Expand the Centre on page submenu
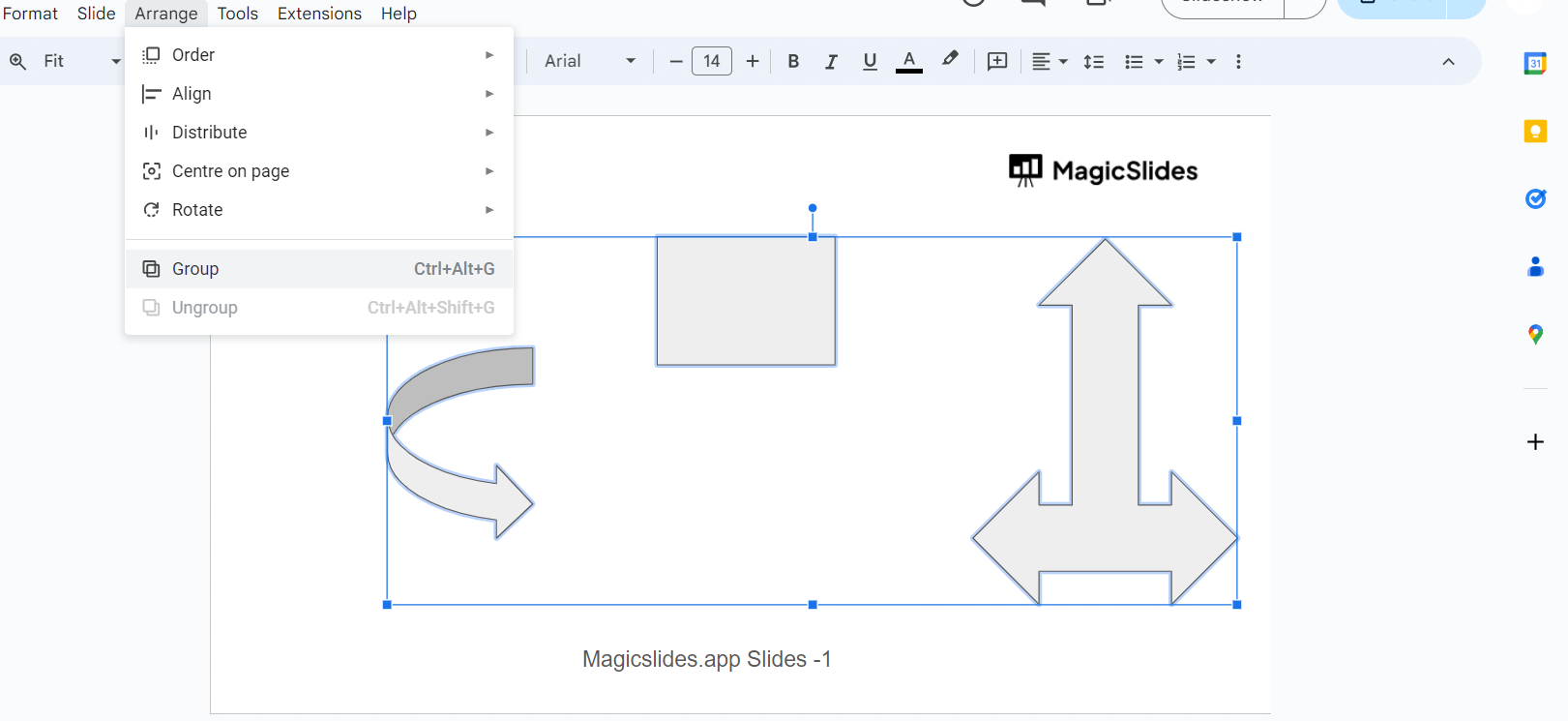This screenshot has height=721, width=1568. tap(319, 171)
